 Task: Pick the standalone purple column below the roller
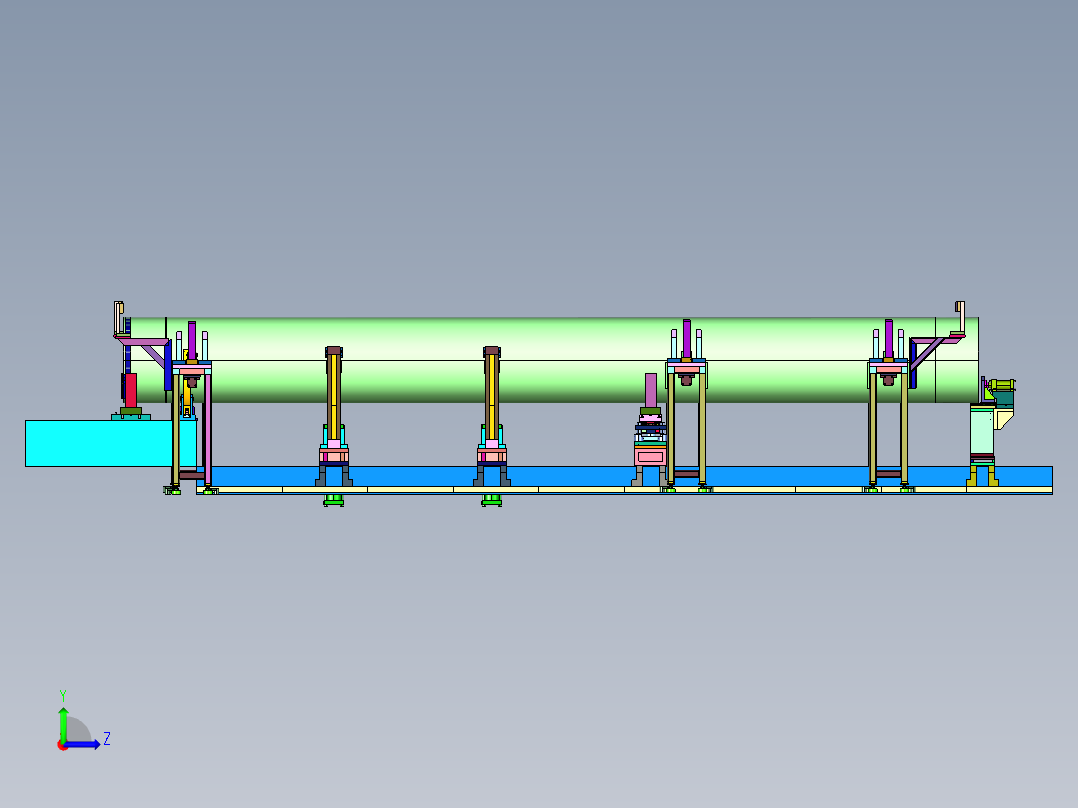click(650, 390)
